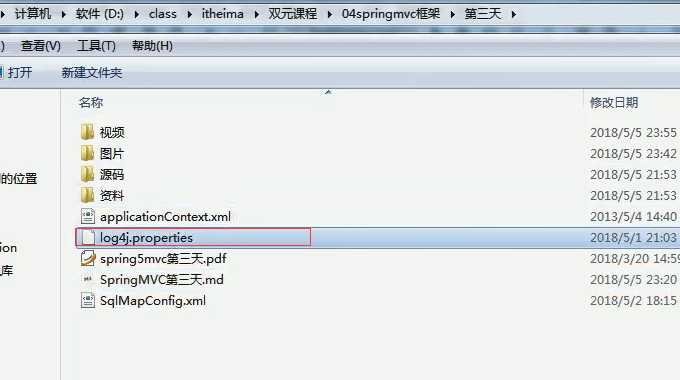Go to itheima in the address bar

click(222, 14)
